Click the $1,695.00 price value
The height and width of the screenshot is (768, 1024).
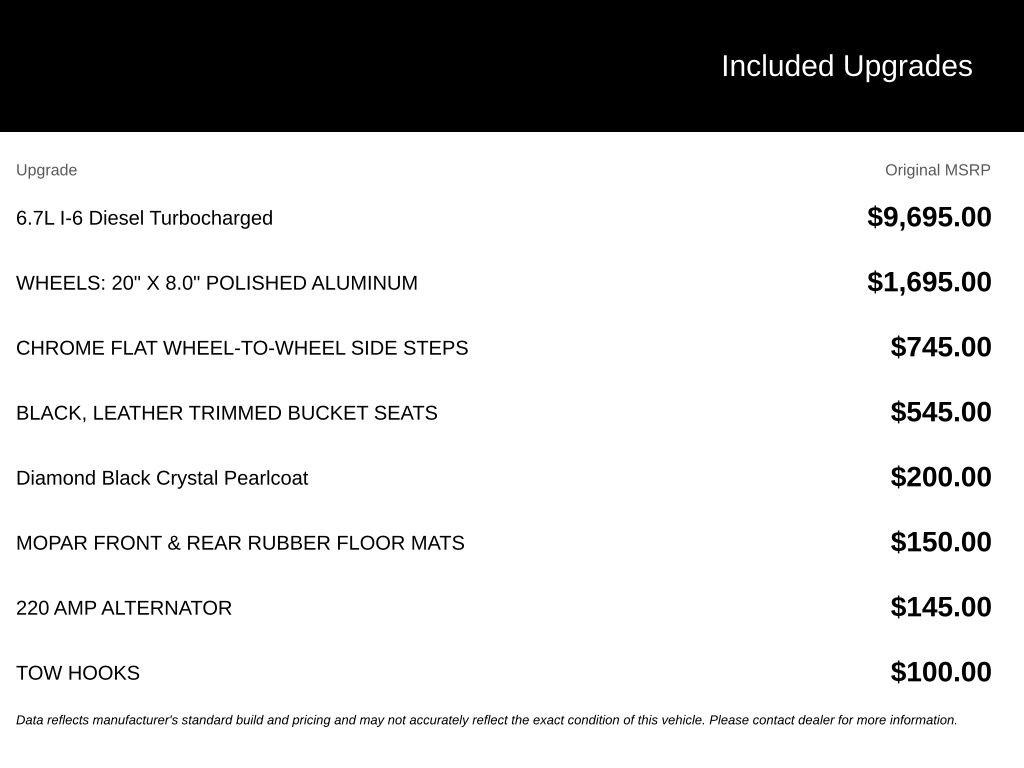click(x=929, y=282)
